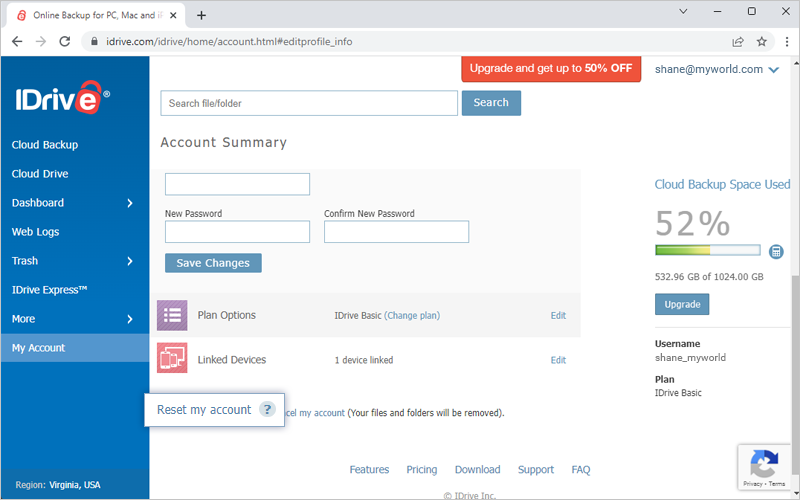Open the storage calculator icon
The image size is (800, 500).
pyautogui.click(x=776, y=251)
